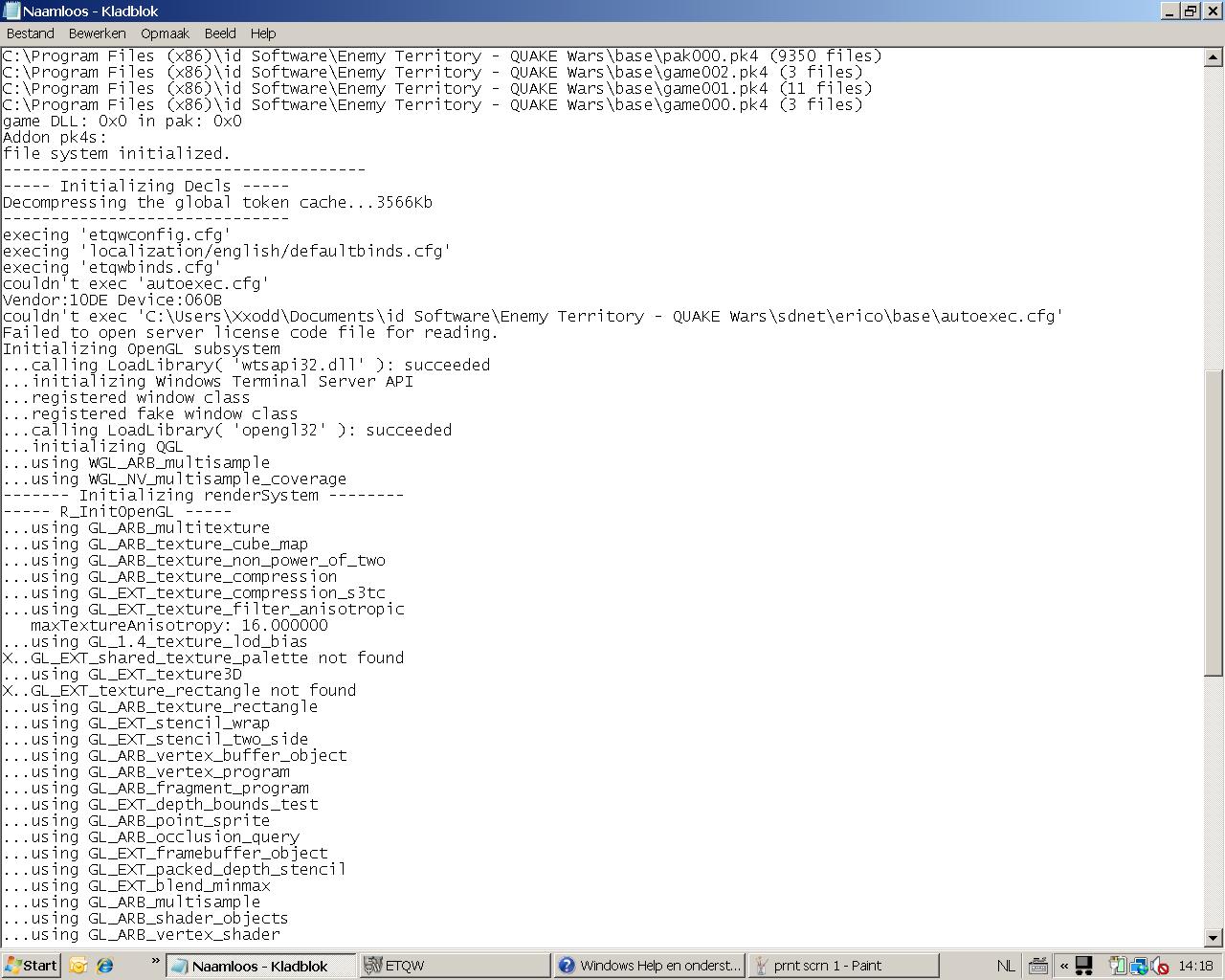The image size is (1225, 980).
Task: Click line 'game DLL: 0x0 in pak: 0x0'
Action: [x=122, y=121]
